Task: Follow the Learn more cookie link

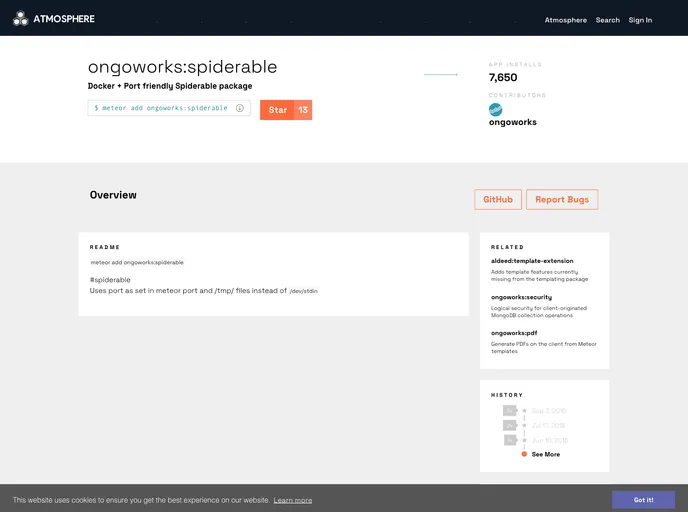Action: pyautogui.click(x=293, y=500)
